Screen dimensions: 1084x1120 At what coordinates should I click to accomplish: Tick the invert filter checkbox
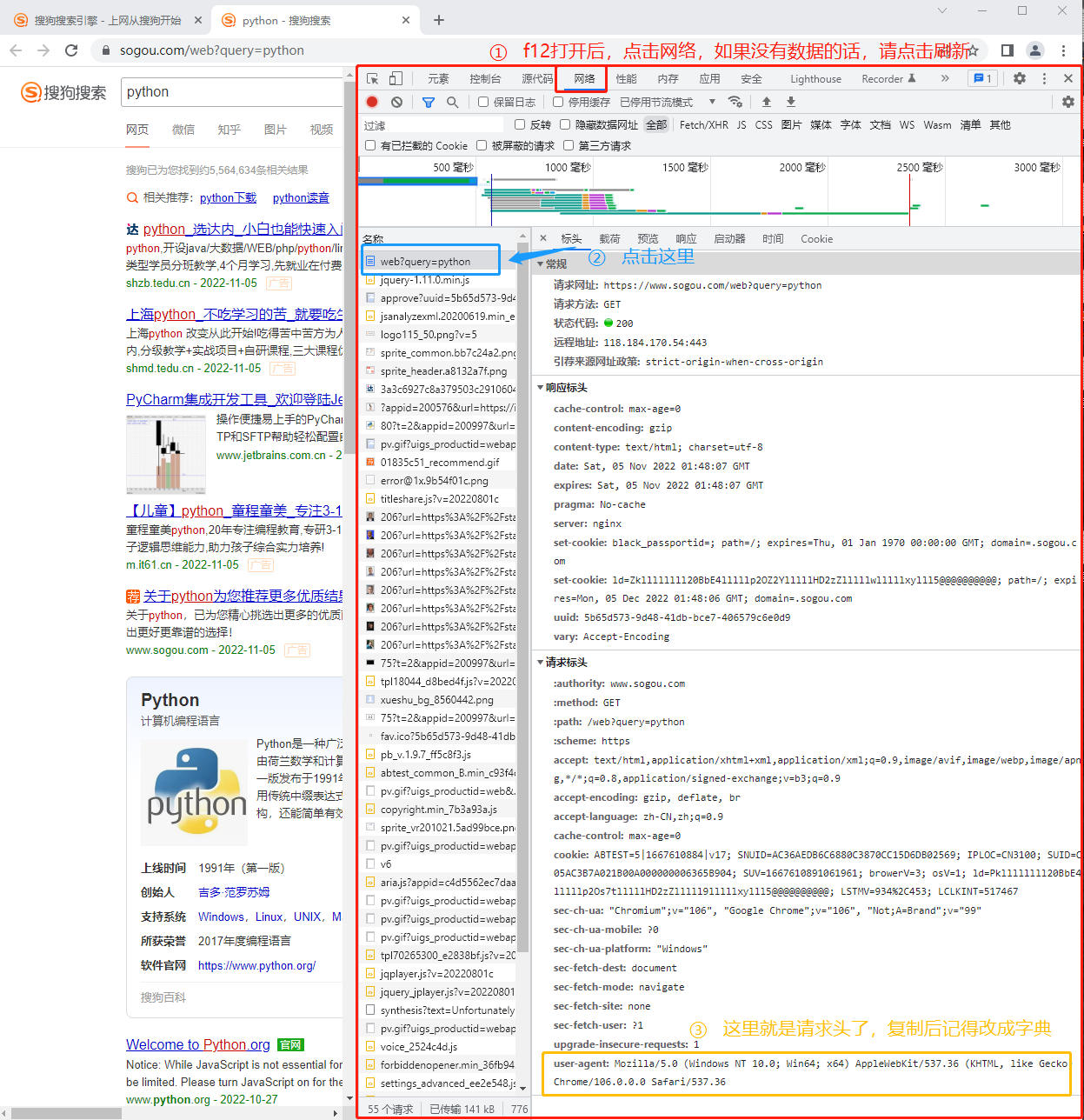(x=520, y=124)
